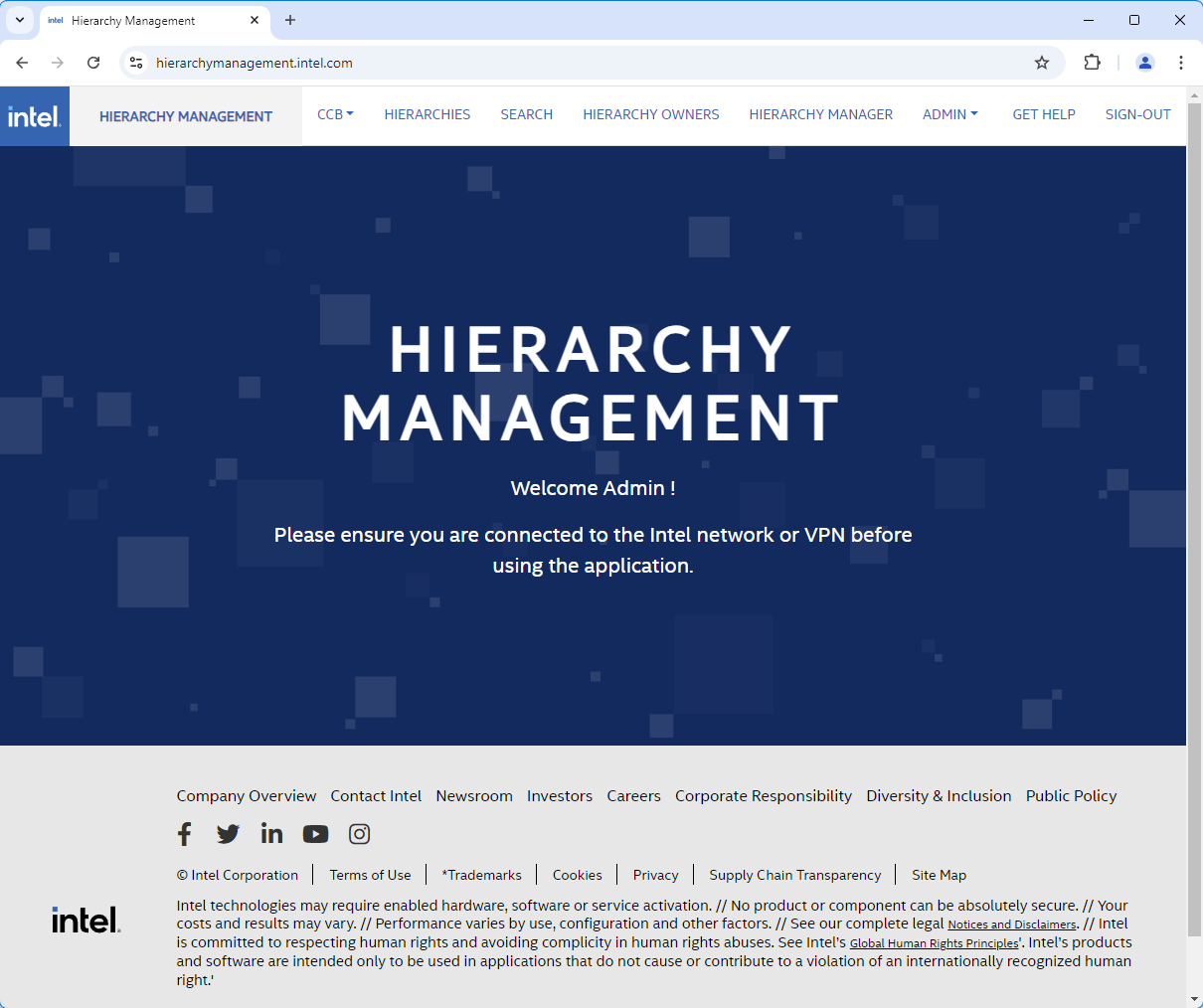The height and width of the screenshot is (1008, 1203).
Task: Open the Diversity & Inclusion link
Action: [939, 795]
